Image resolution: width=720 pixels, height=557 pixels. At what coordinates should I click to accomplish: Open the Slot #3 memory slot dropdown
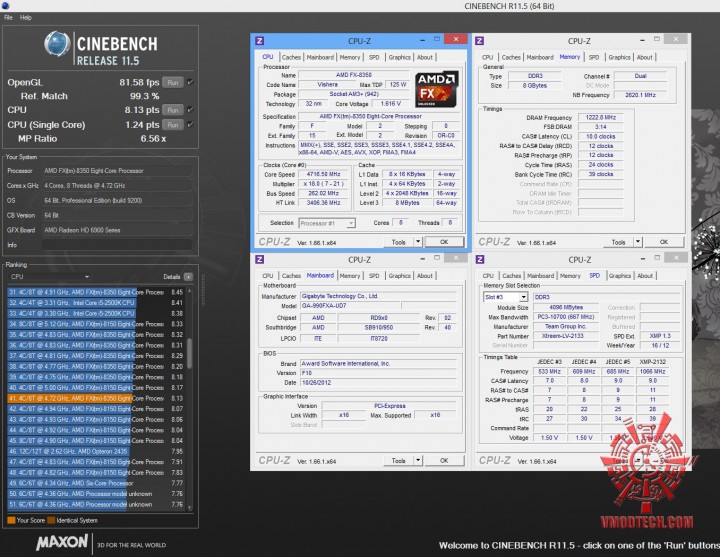point(505,297)
